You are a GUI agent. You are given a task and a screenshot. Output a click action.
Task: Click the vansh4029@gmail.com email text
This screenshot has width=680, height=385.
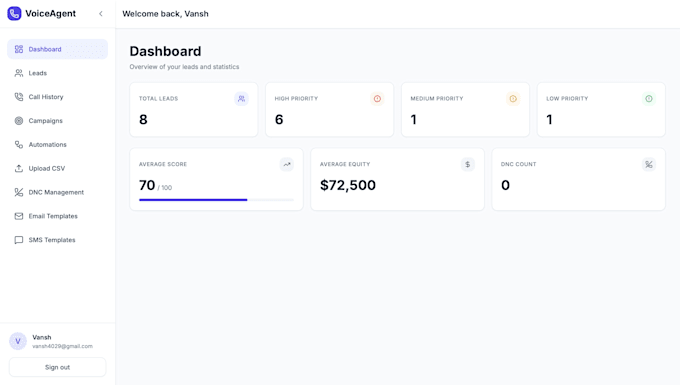[x=62, y=346]
